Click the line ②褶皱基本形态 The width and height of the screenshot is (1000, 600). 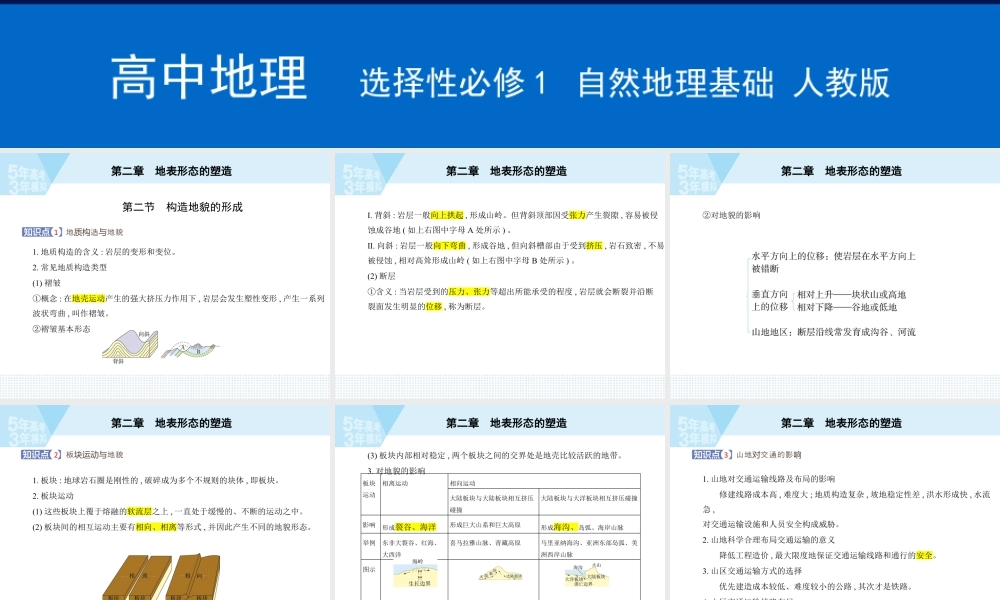(61, 329)
